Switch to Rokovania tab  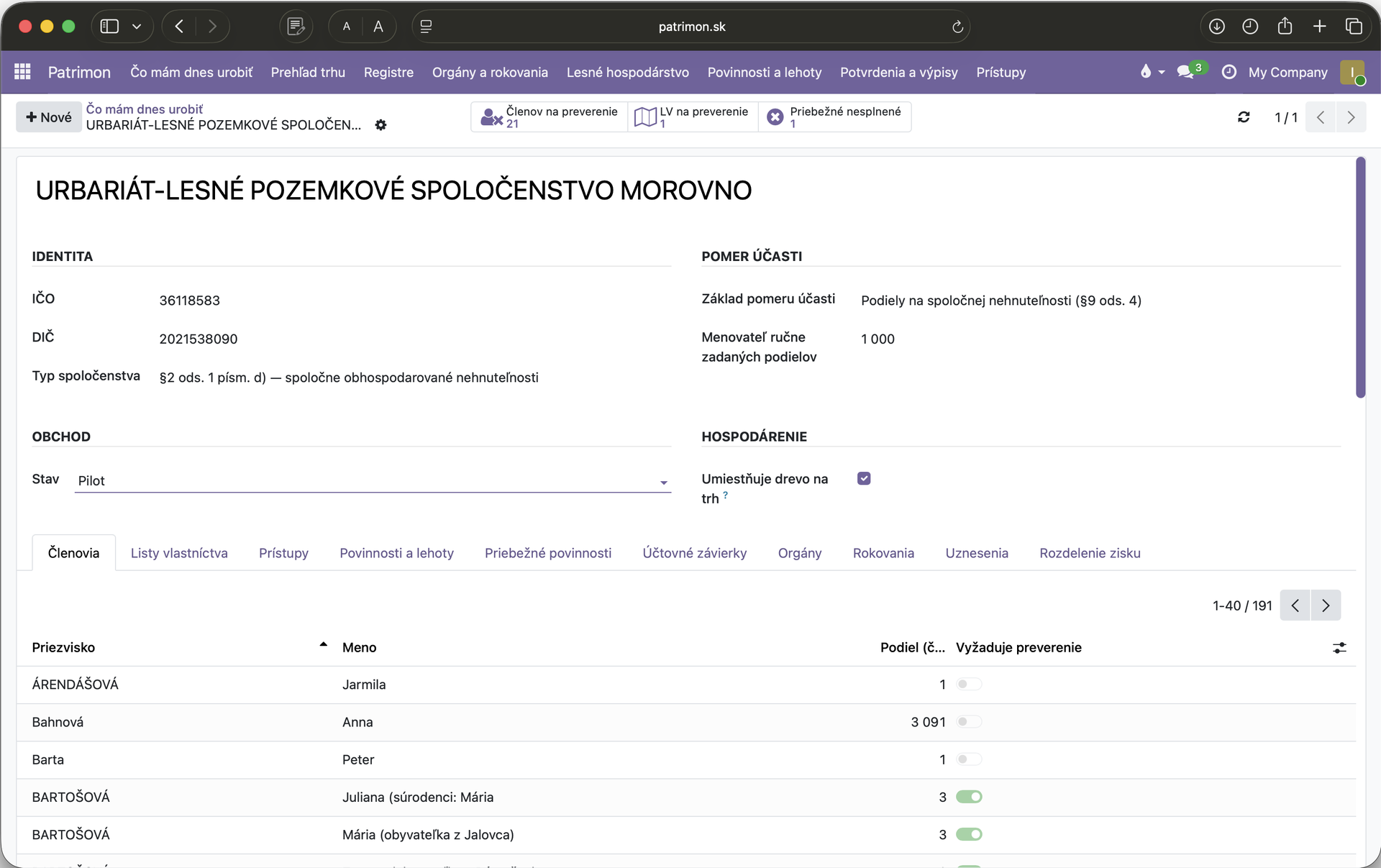pyautogui.click(x=883, y=553)
